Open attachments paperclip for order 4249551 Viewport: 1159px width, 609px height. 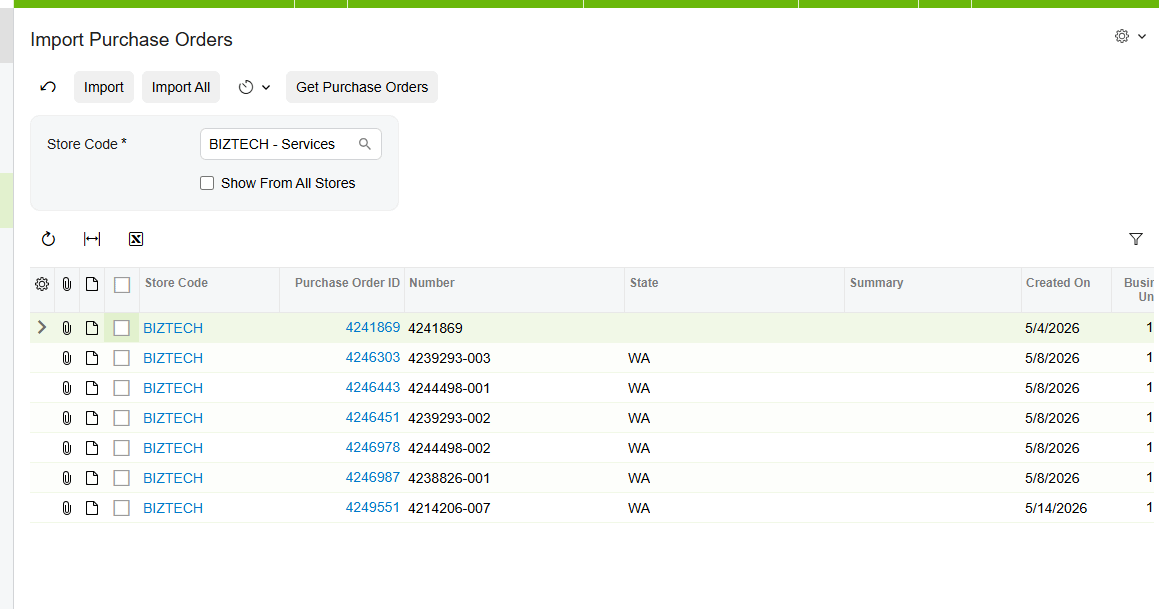[x=67, y=508]
